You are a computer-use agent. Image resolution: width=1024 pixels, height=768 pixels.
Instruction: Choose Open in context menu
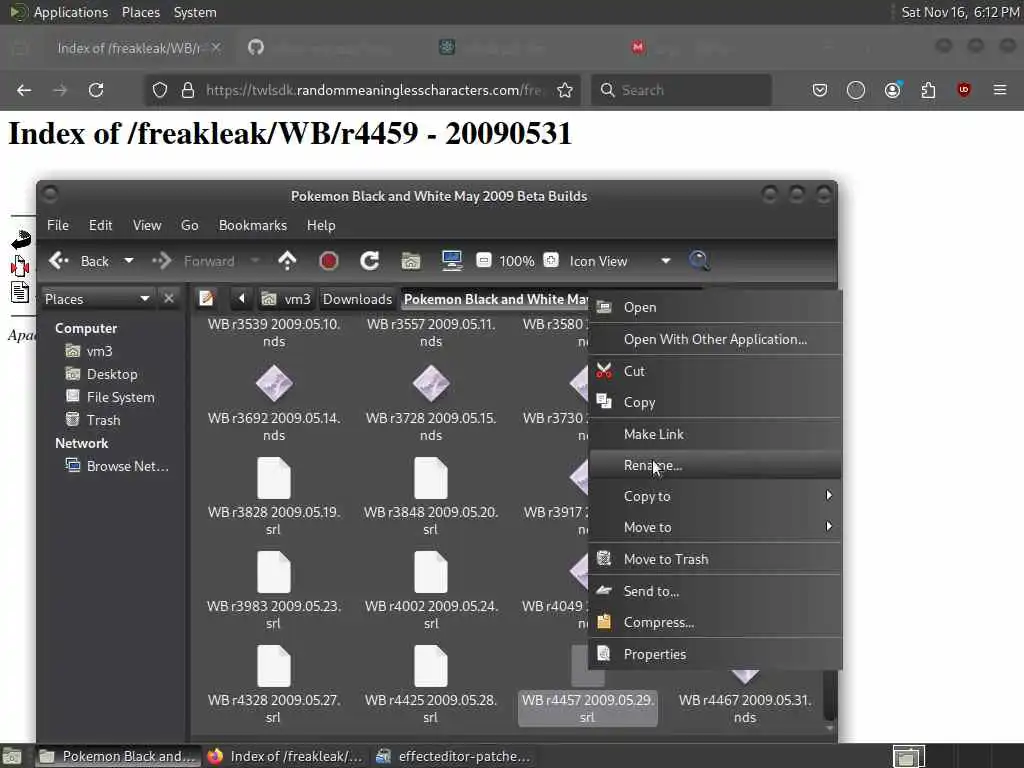pos(715,307)
